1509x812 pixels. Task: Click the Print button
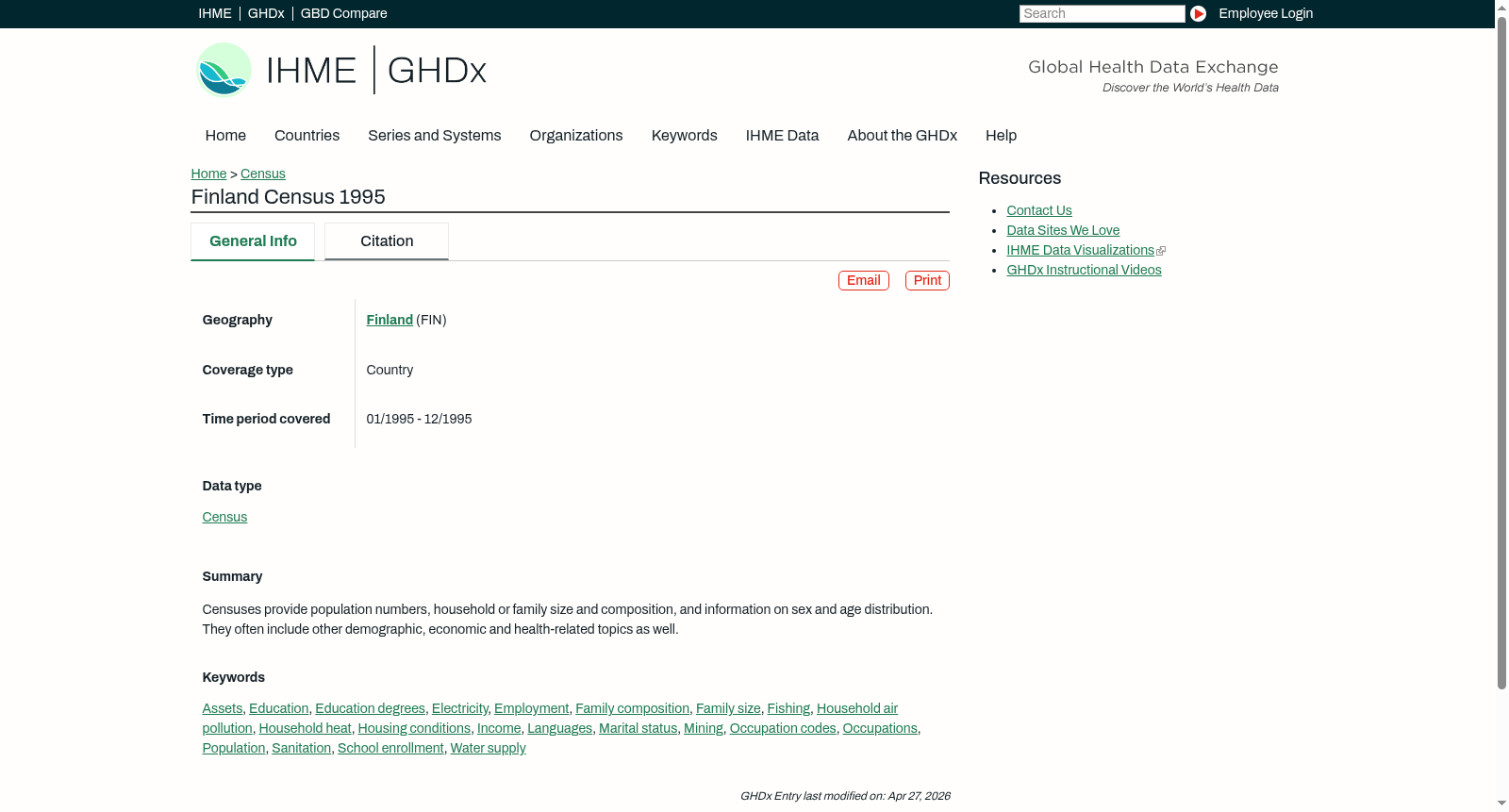click(927, 280)
